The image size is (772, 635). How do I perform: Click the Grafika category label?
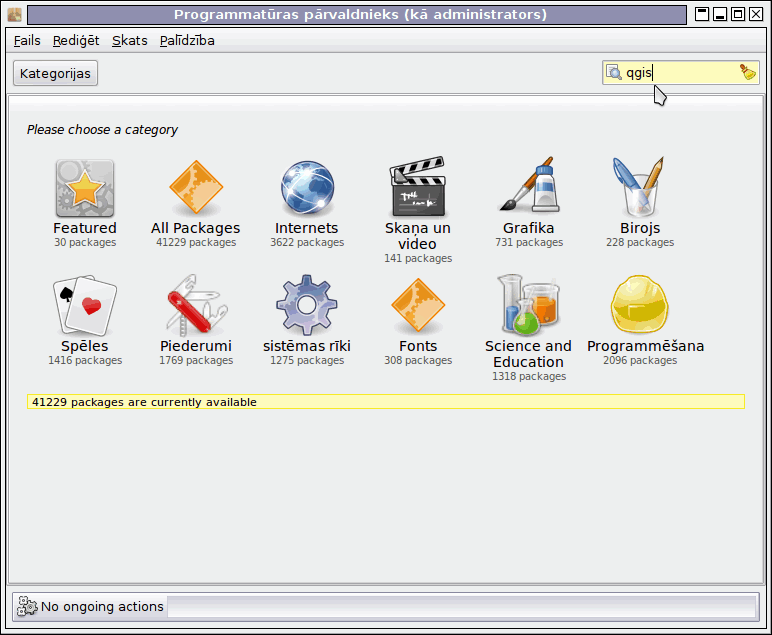pyautogui.click(x=529, y=228)
